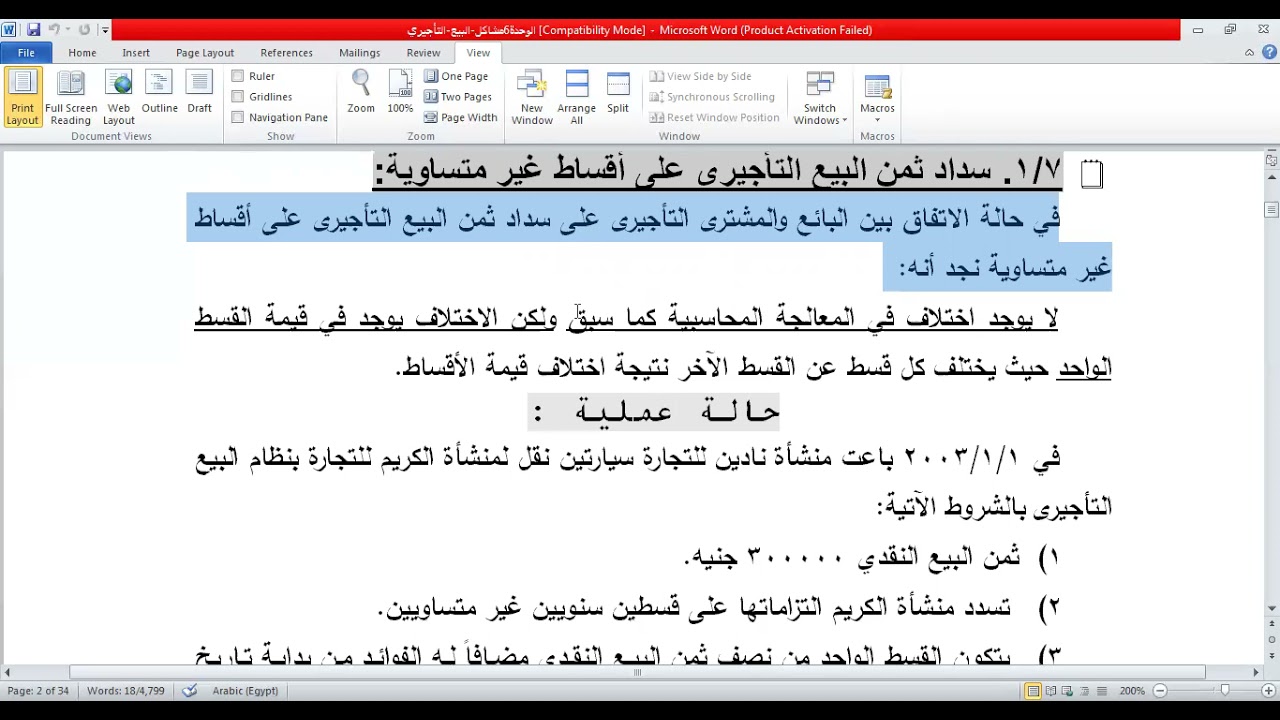The width and height of the screenshot is (1280, 720).
Task: Click proofing check icon in status bar
Action: coord(190,690)
